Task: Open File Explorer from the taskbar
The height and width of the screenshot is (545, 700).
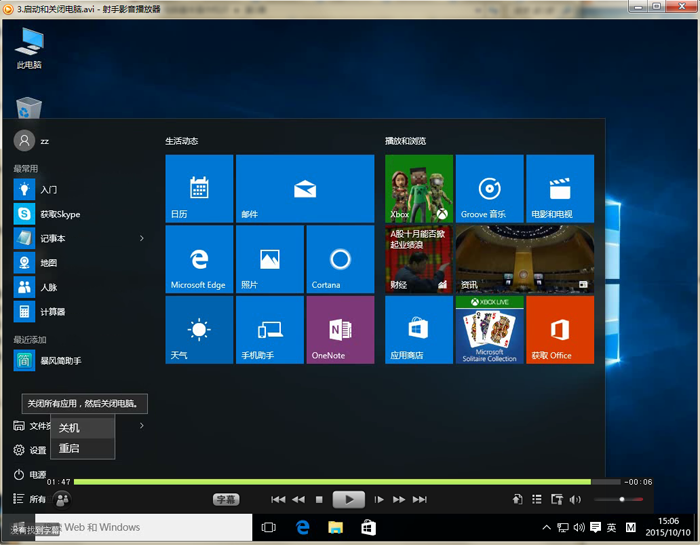Action: (335, 527)
